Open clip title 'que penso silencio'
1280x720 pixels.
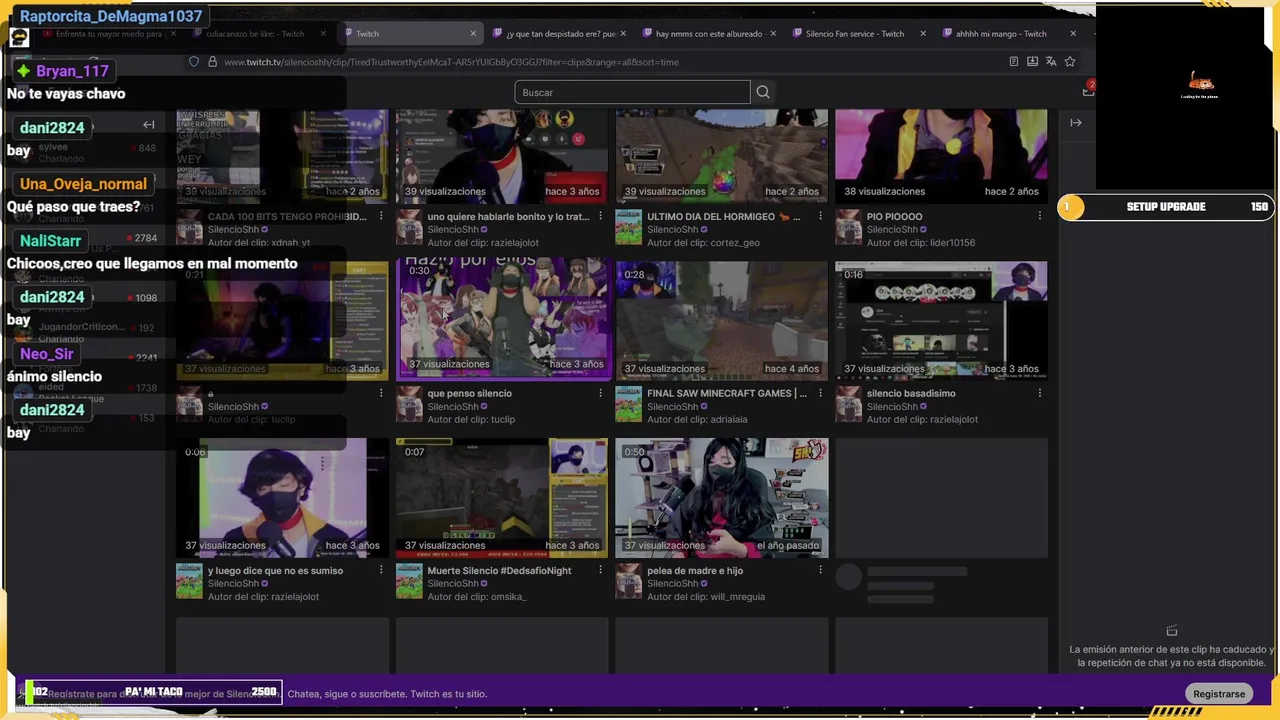point(469,393)
